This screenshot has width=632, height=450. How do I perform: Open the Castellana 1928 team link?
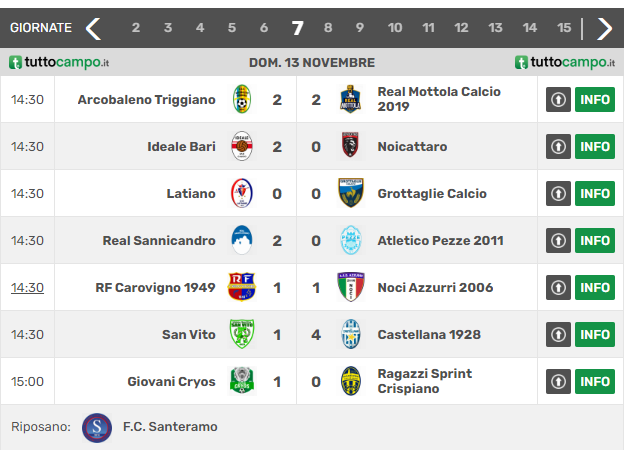point(429,335)
